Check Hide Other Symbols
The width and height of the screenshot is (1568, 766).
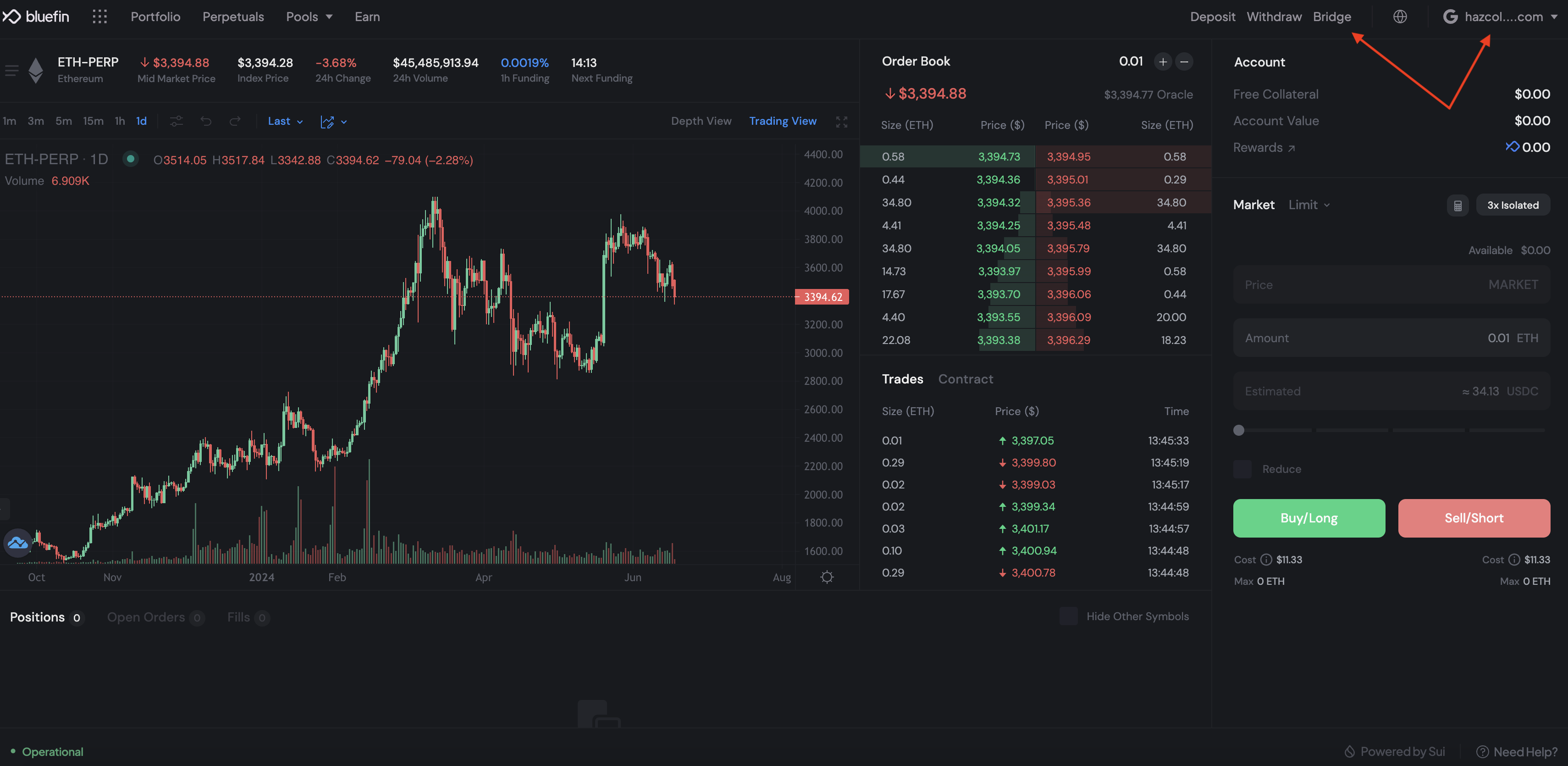pos(1068,616)
